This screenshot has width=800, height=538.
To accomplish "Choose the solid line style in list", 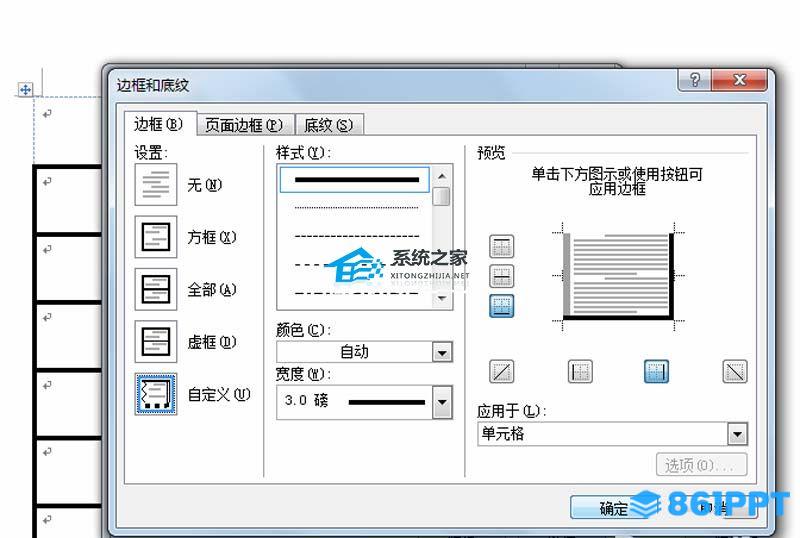I will 355,180.
